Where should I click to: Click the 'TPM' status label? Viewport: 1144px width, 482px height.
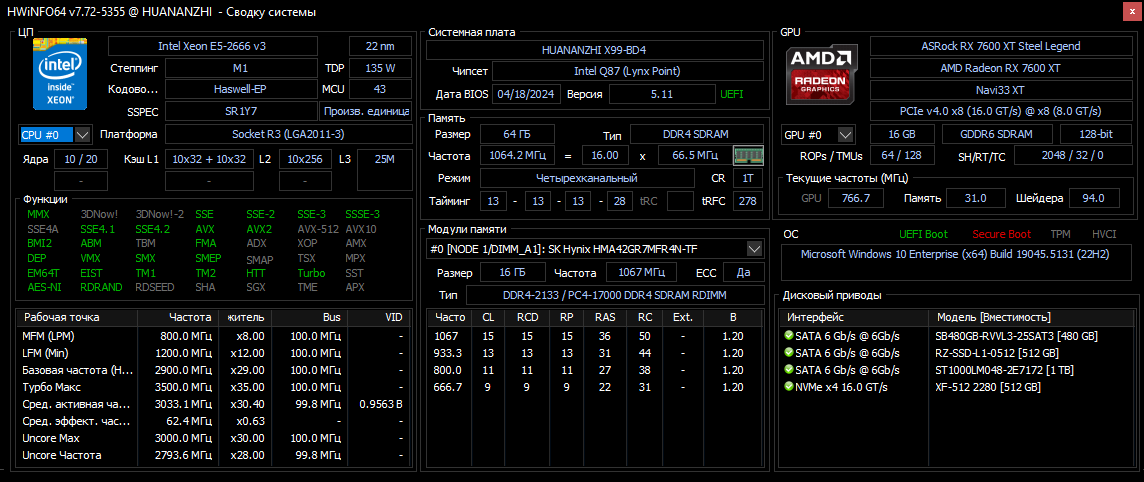tap(1060, 234)
